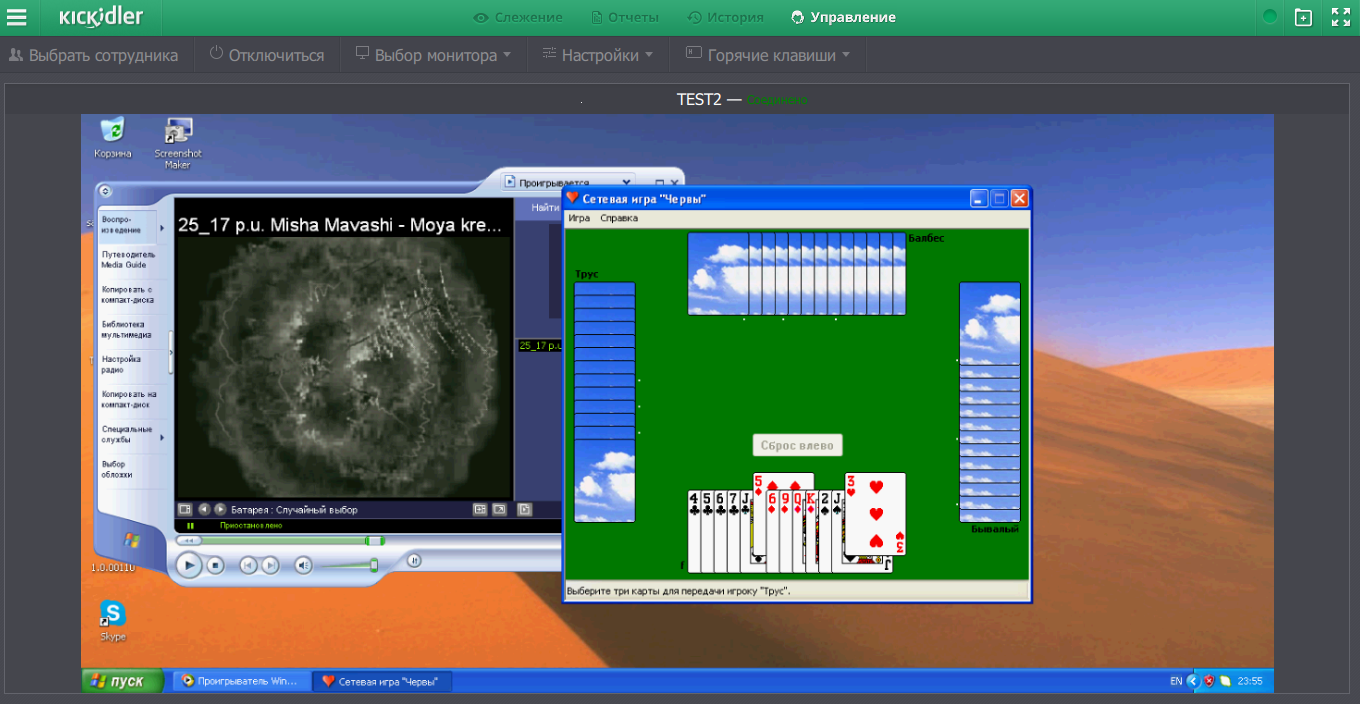Skip to next track in Media Player
1360x704 pixels.
[x=270, y=566]
